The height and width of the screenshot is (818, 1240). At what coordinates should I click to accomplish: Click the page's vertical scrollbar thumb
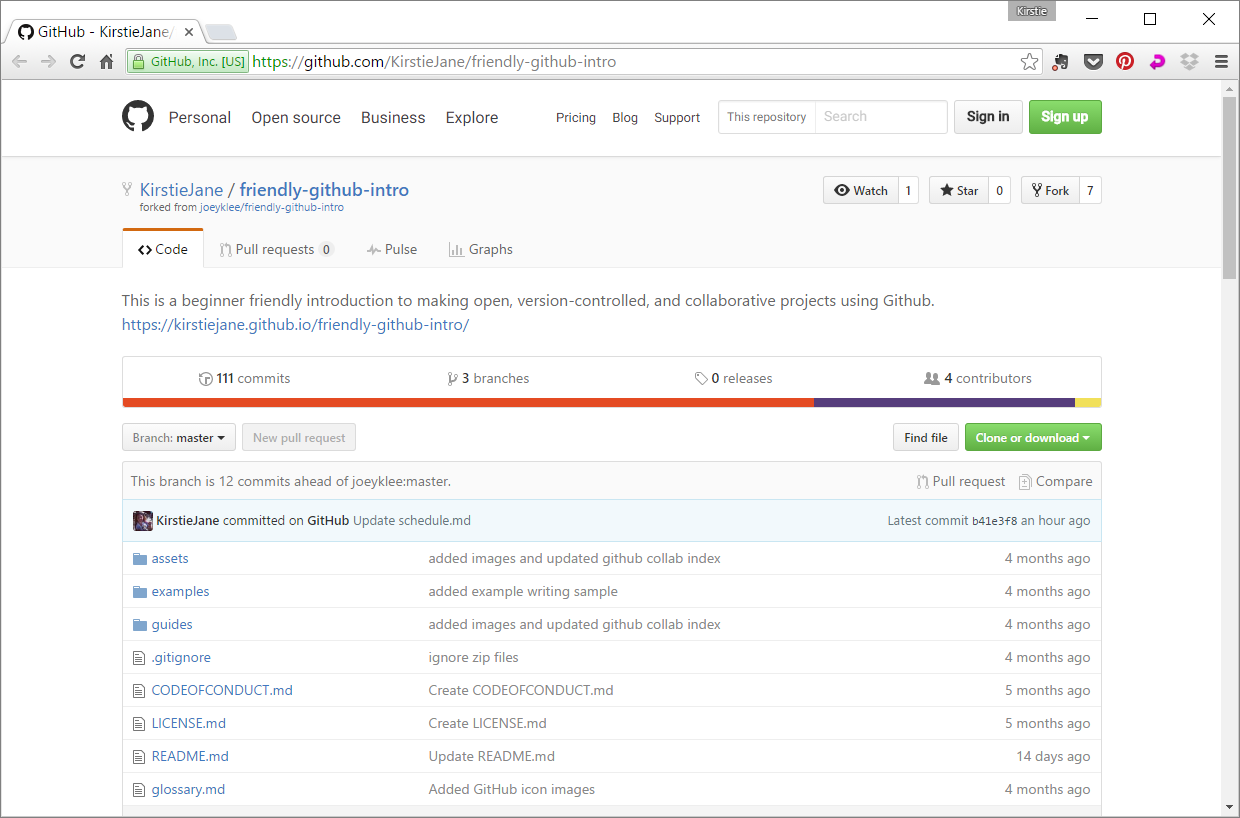(1229, 187)
